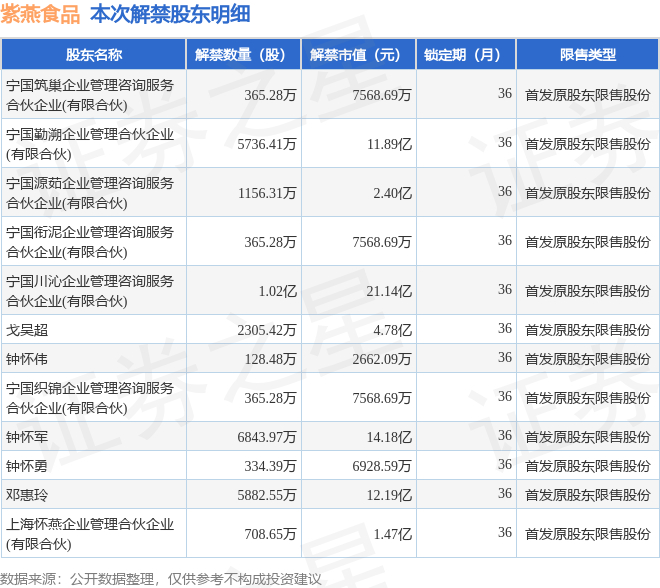Image resolution: width=660 pixels, height=588 pixels.
Task: Select shareholder name 钟怀军
Action: tap(27, 436)
